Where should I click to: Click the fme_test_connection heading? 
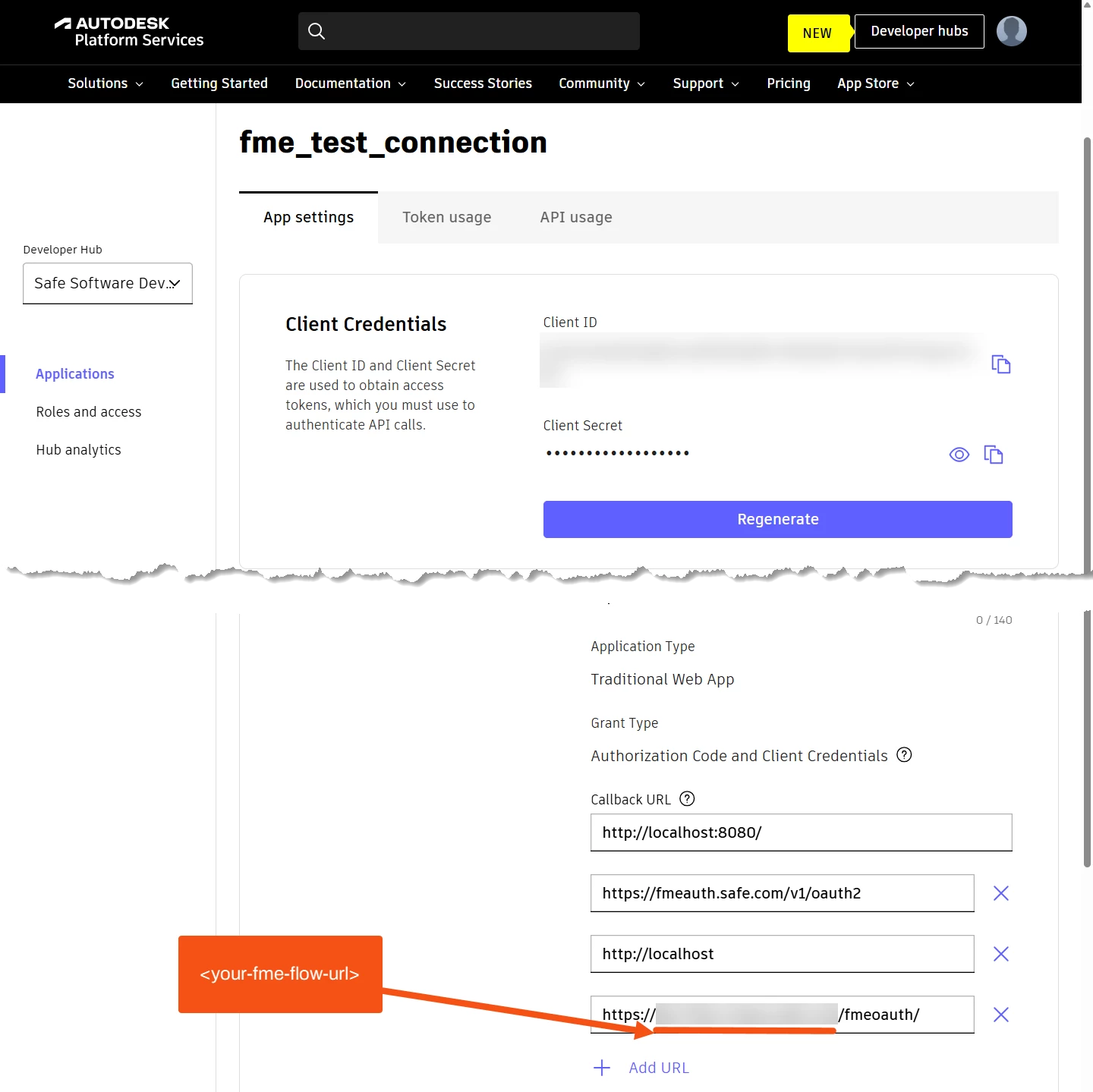point(393,142)
